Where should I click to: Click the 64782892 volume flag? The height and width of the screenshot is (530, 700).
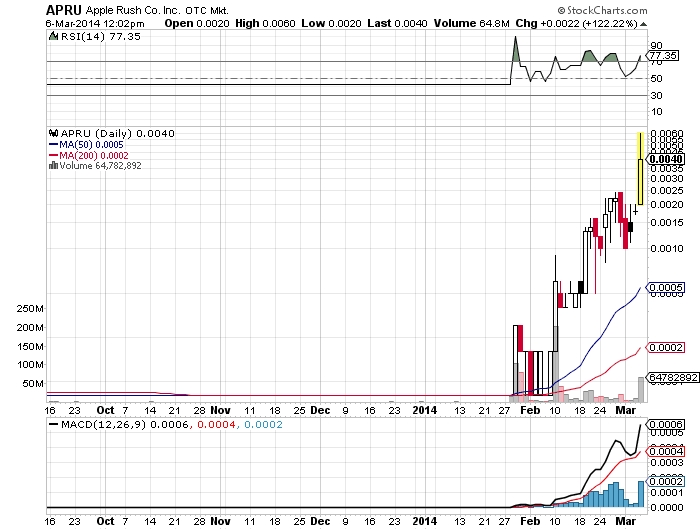(672, 377)
